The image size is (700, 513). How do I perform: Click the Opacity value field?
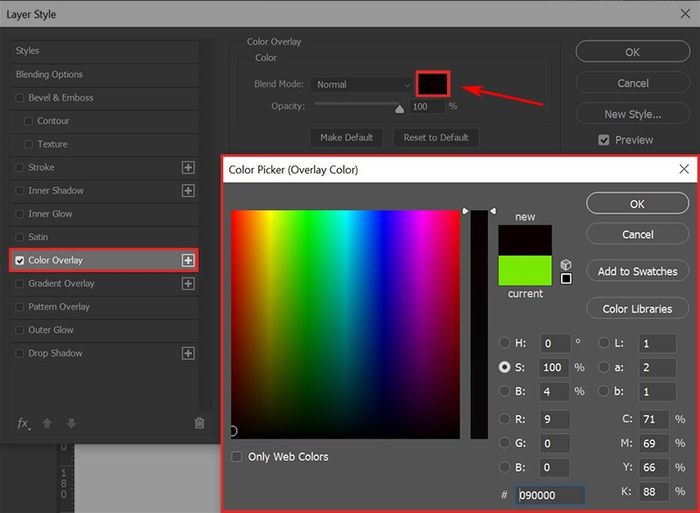[427, 106]
